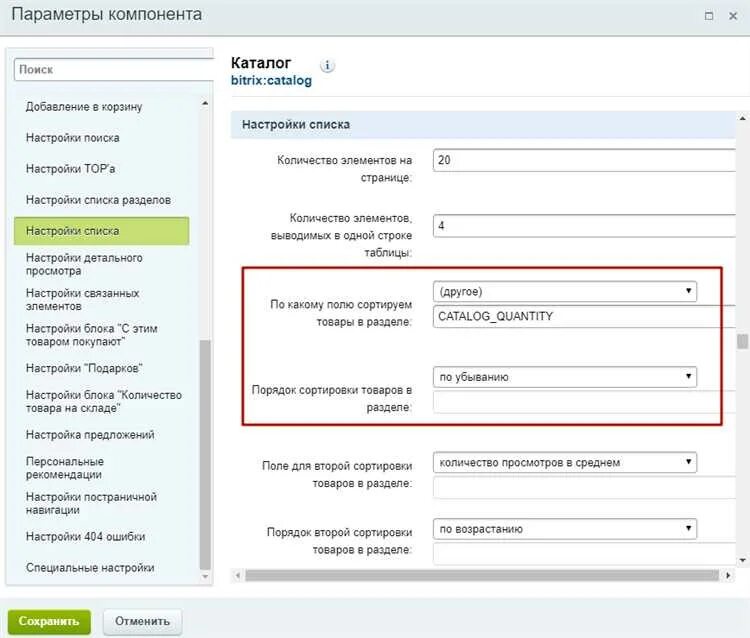Open Настройки поиска section
This screenshot has height=638, width=750.
(x=73, y=138)
